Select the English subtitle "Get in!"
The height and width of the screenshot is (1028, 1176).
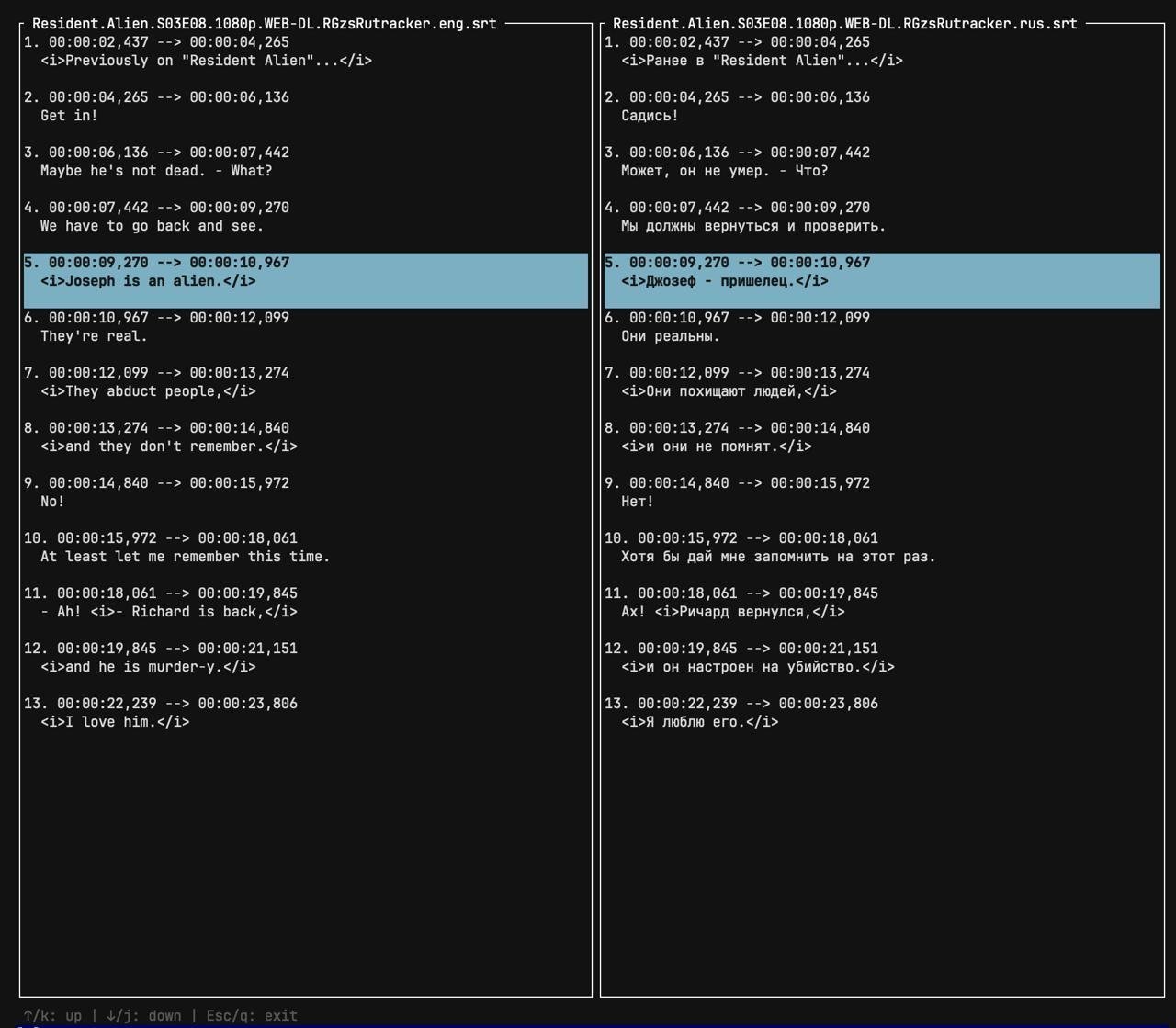point(69,116)
